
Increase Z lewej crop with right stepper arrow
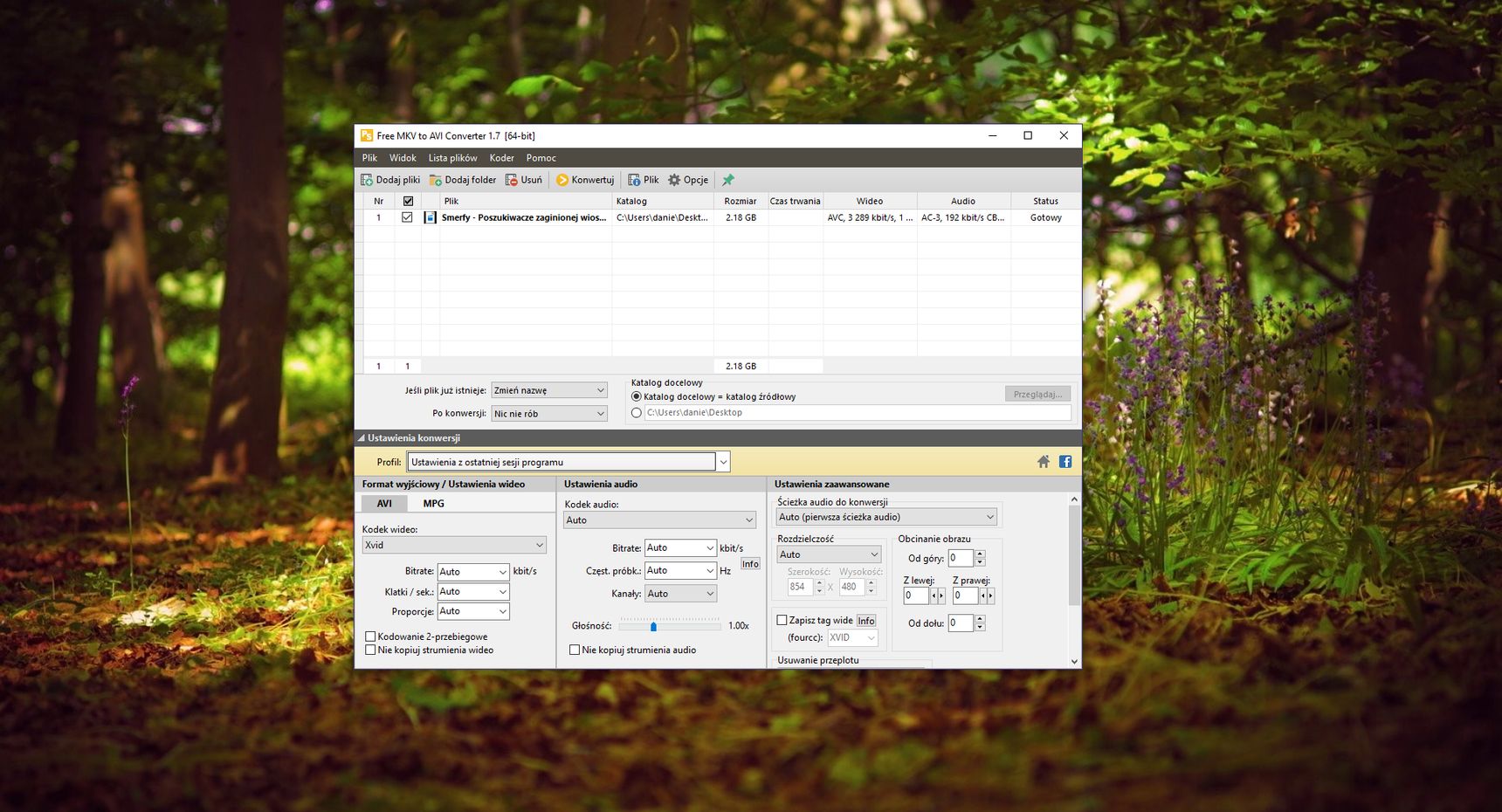[940, 595]
